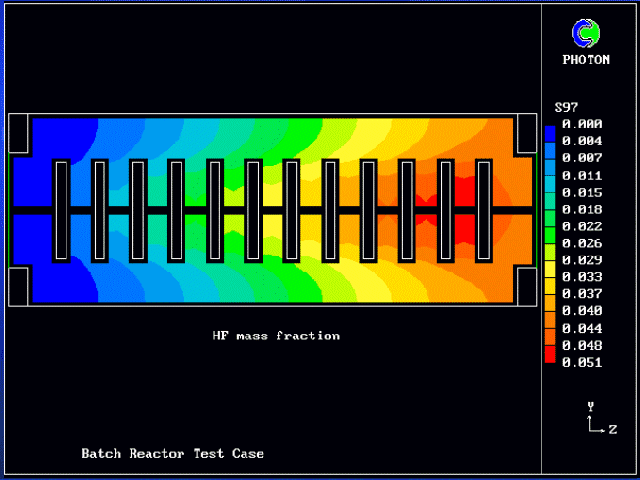Viewport: 640px width, 480px height.
Task: Click the PHOTON text label
Action: [x=585, y=60]
